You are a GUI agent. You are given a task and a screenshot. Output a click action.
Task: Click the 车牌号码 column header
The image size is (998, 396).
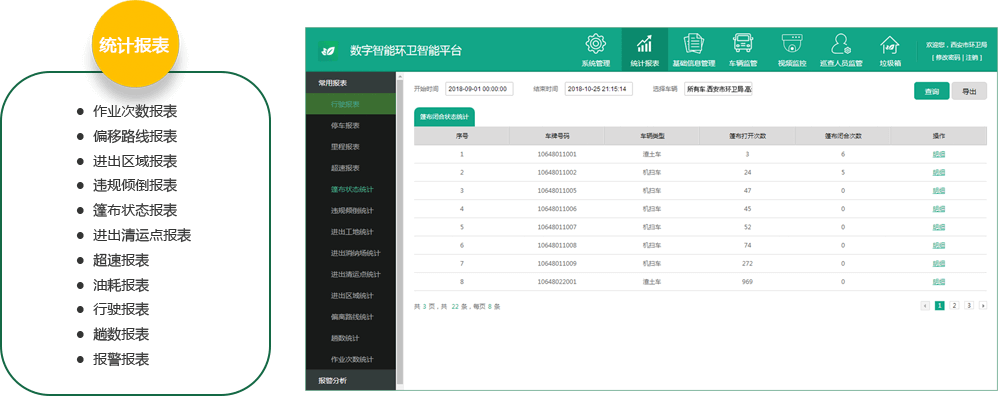pyautogui.click(x=557, y=136)
